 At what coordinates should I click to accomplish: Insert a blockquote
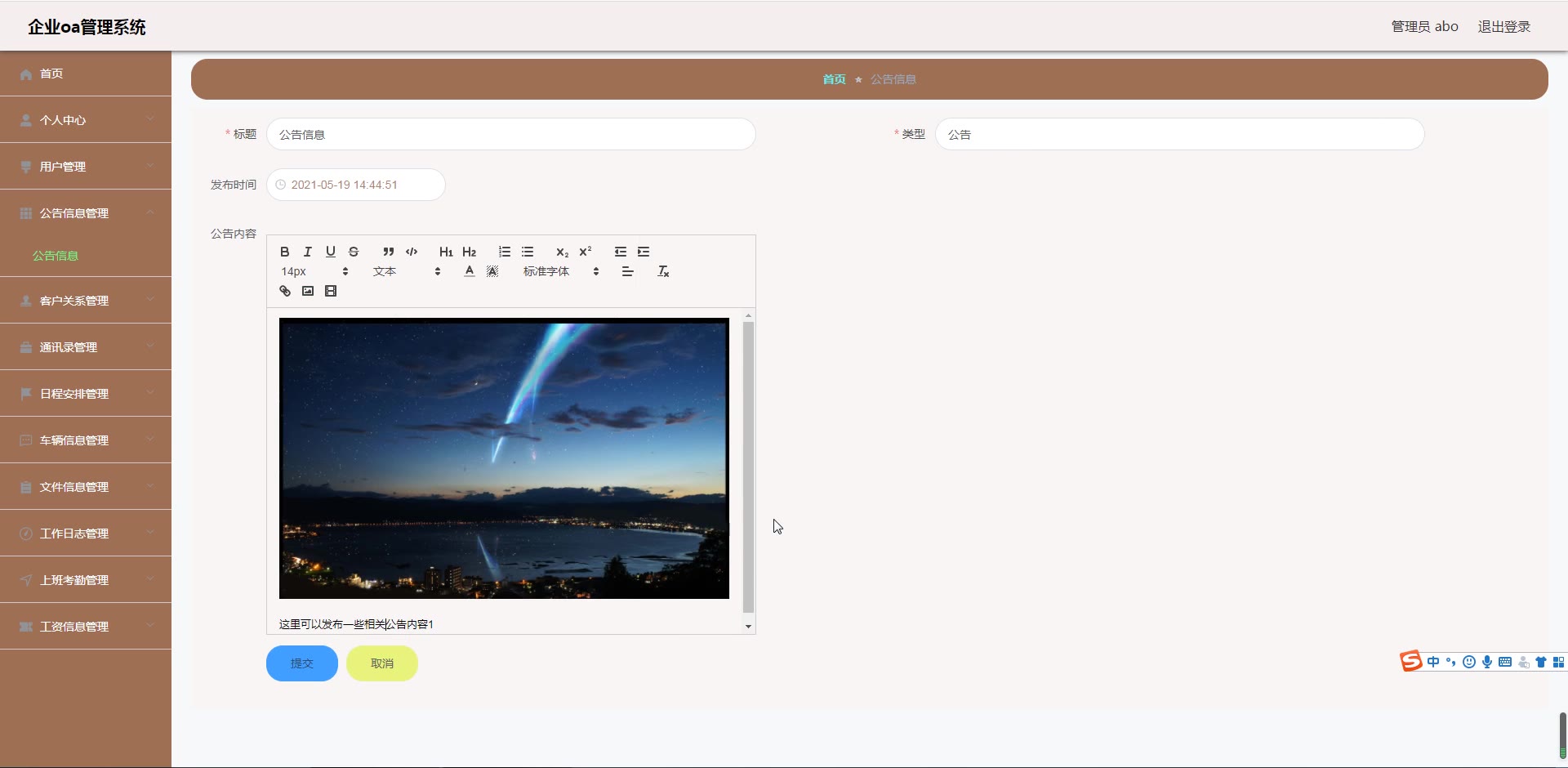coord(389,252)
